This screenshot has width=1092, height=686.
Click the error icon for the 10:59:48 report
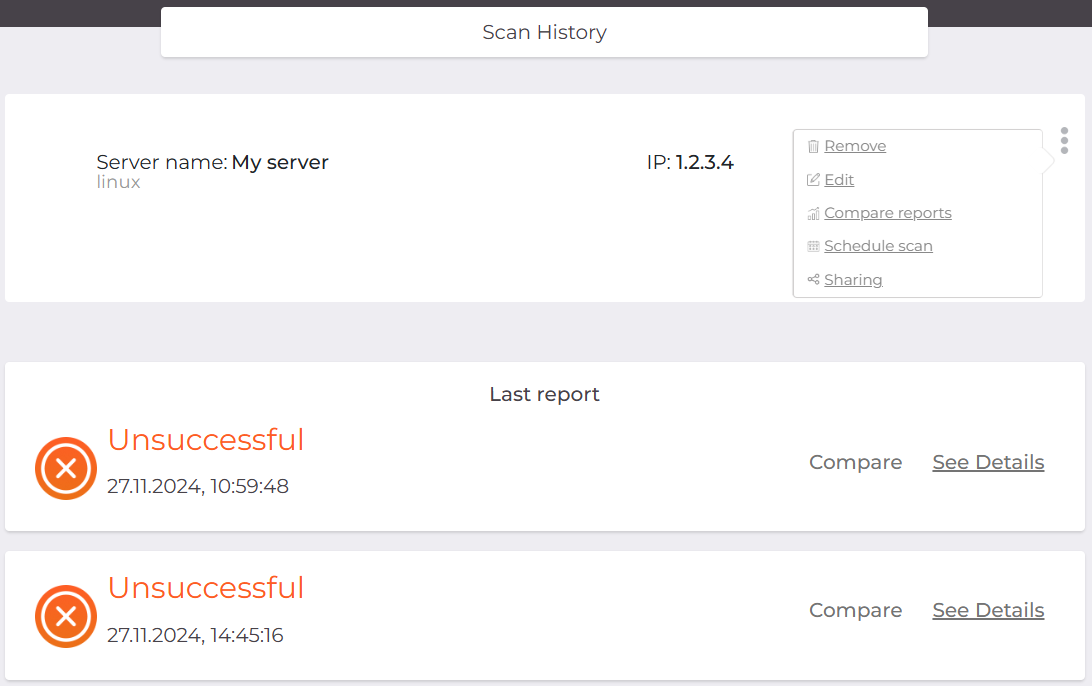click(x=66, y=468)
